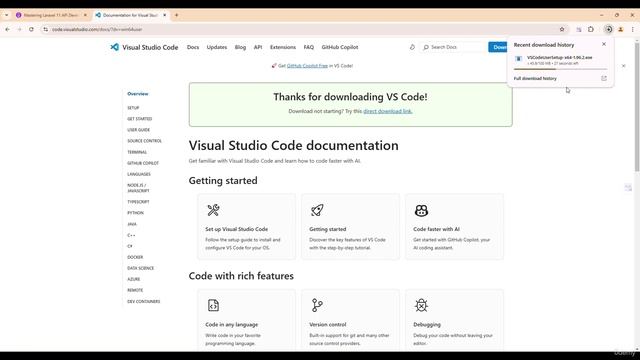
Task: Open the GitHub Copilot nav item
Action: pos(340,47)
